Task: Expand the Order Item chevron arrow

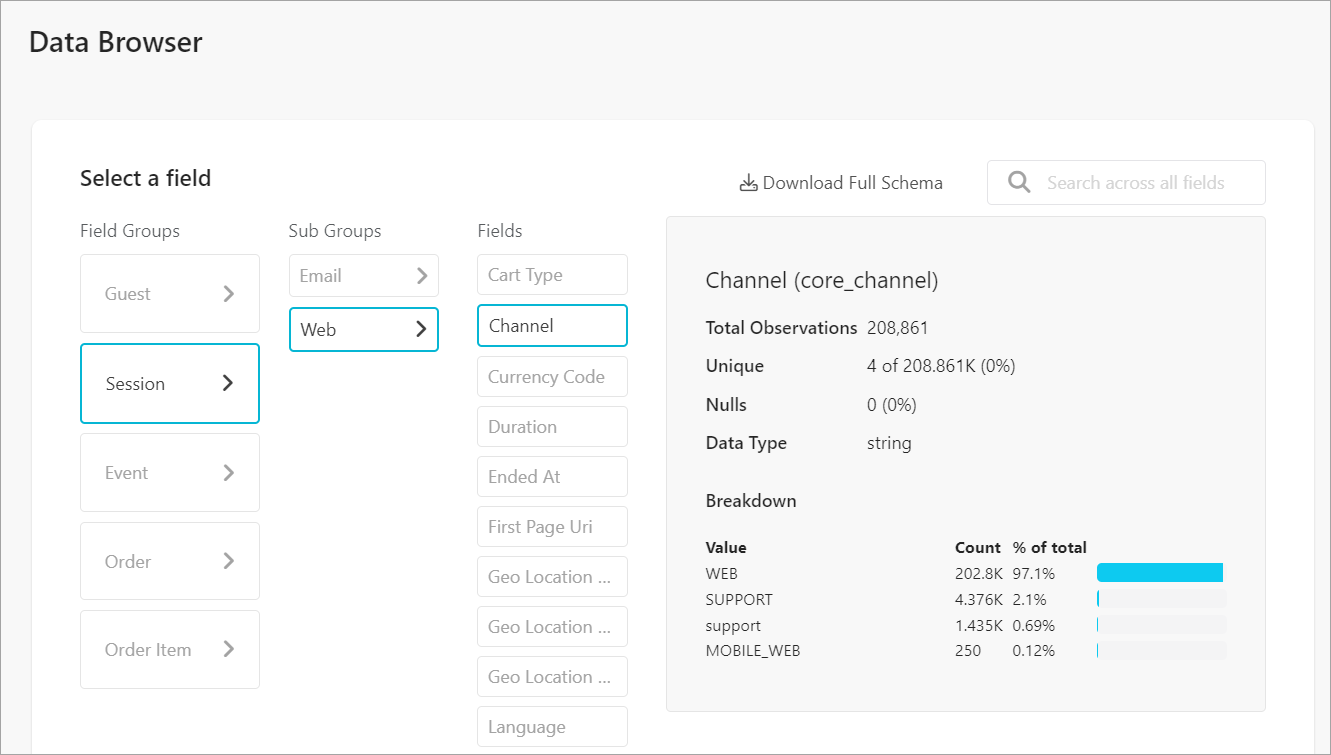Action: [x=228, y=649]
